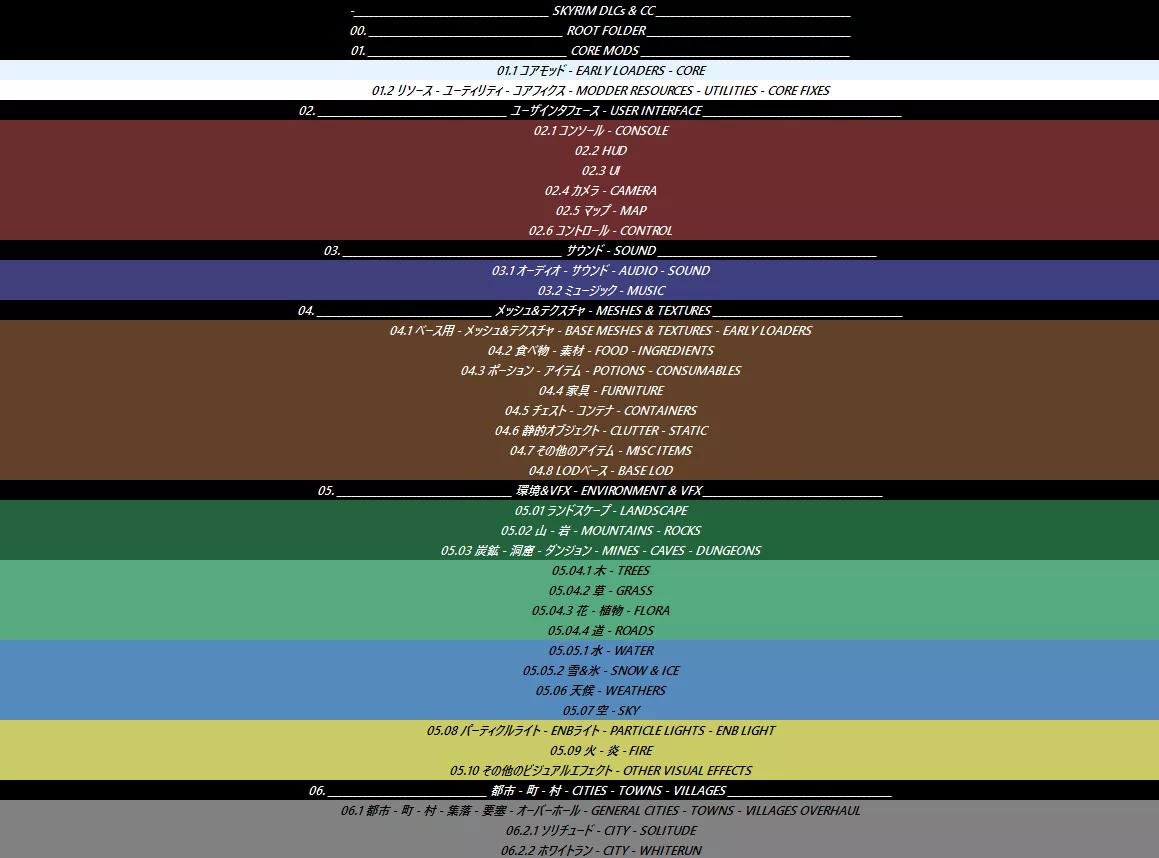Click the 05.06 WEATHERS row
The width and height of the screenshot is (1159, 858).
tap(580, 690)
